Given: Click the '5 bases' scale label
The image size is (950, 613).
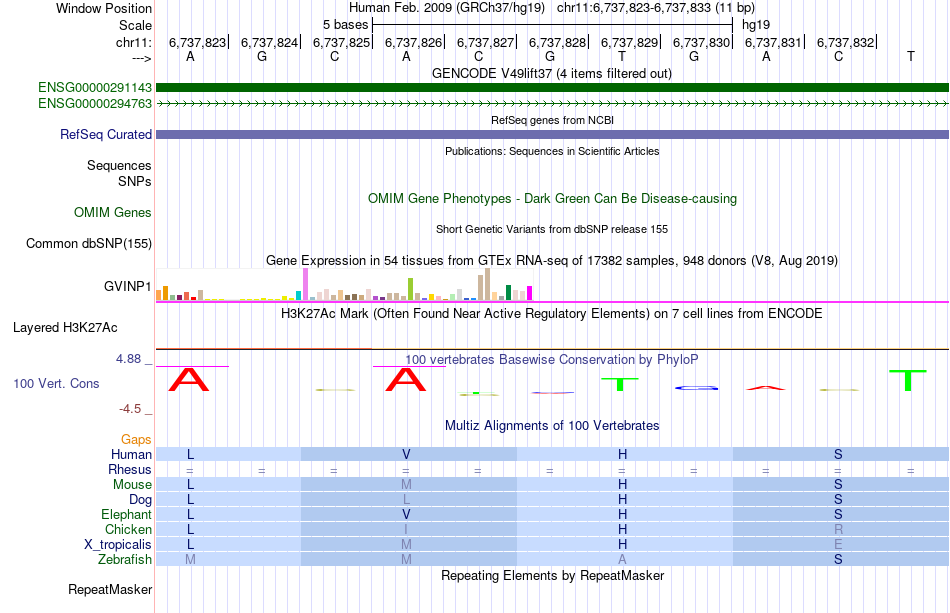Looking at the screenshot, I should (345, 25).
